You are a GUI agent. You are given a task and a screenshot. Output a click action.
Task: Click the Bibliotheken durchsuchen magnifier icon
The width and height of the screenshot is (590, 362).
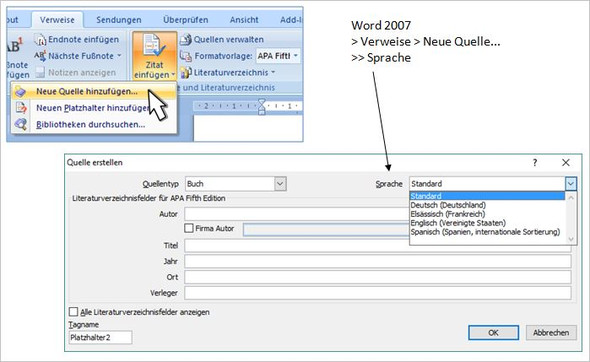pyautogui.click(x=21, y=124)
